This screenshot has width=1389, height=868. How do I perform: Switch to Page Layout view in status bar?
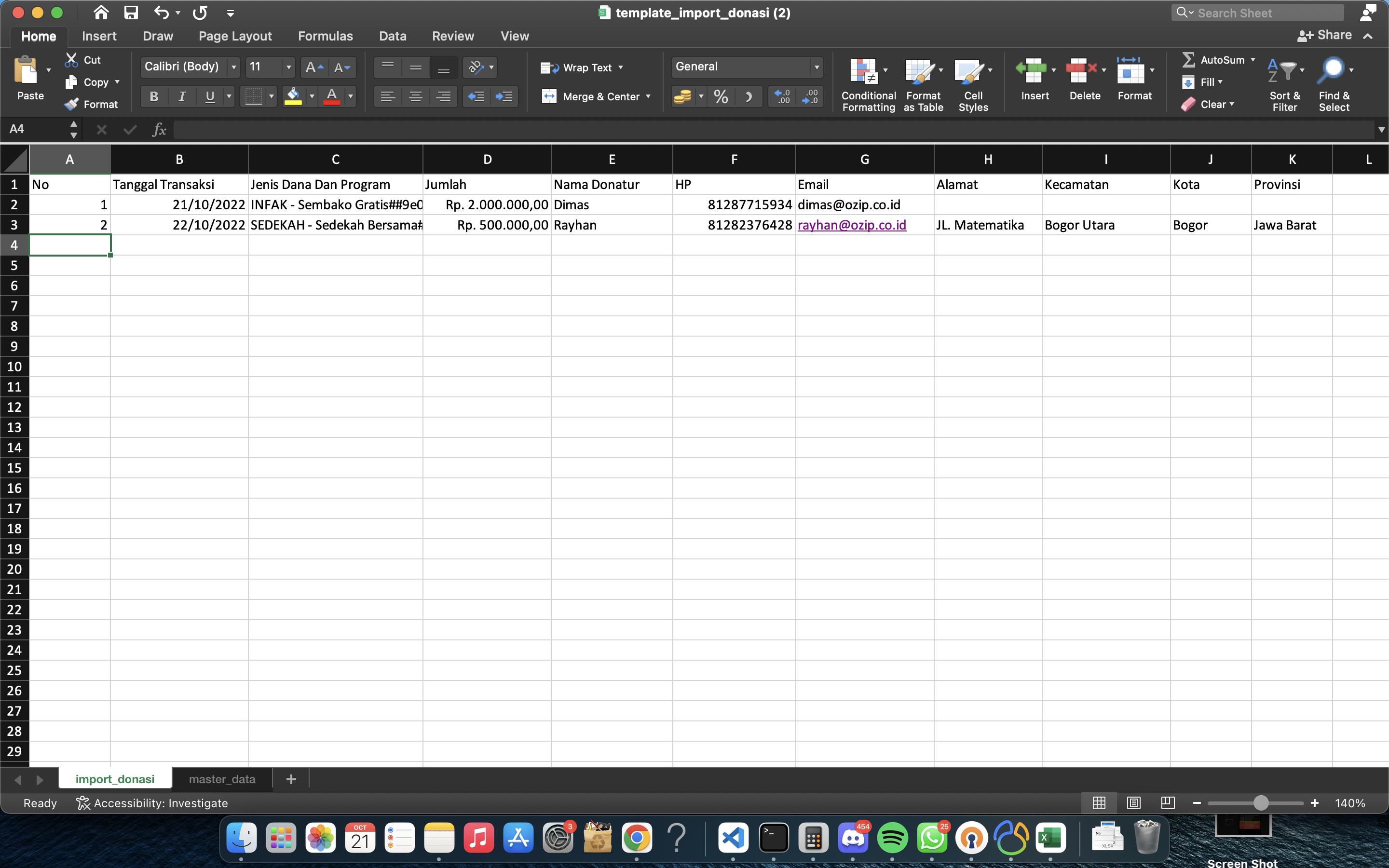(1133, 802)
